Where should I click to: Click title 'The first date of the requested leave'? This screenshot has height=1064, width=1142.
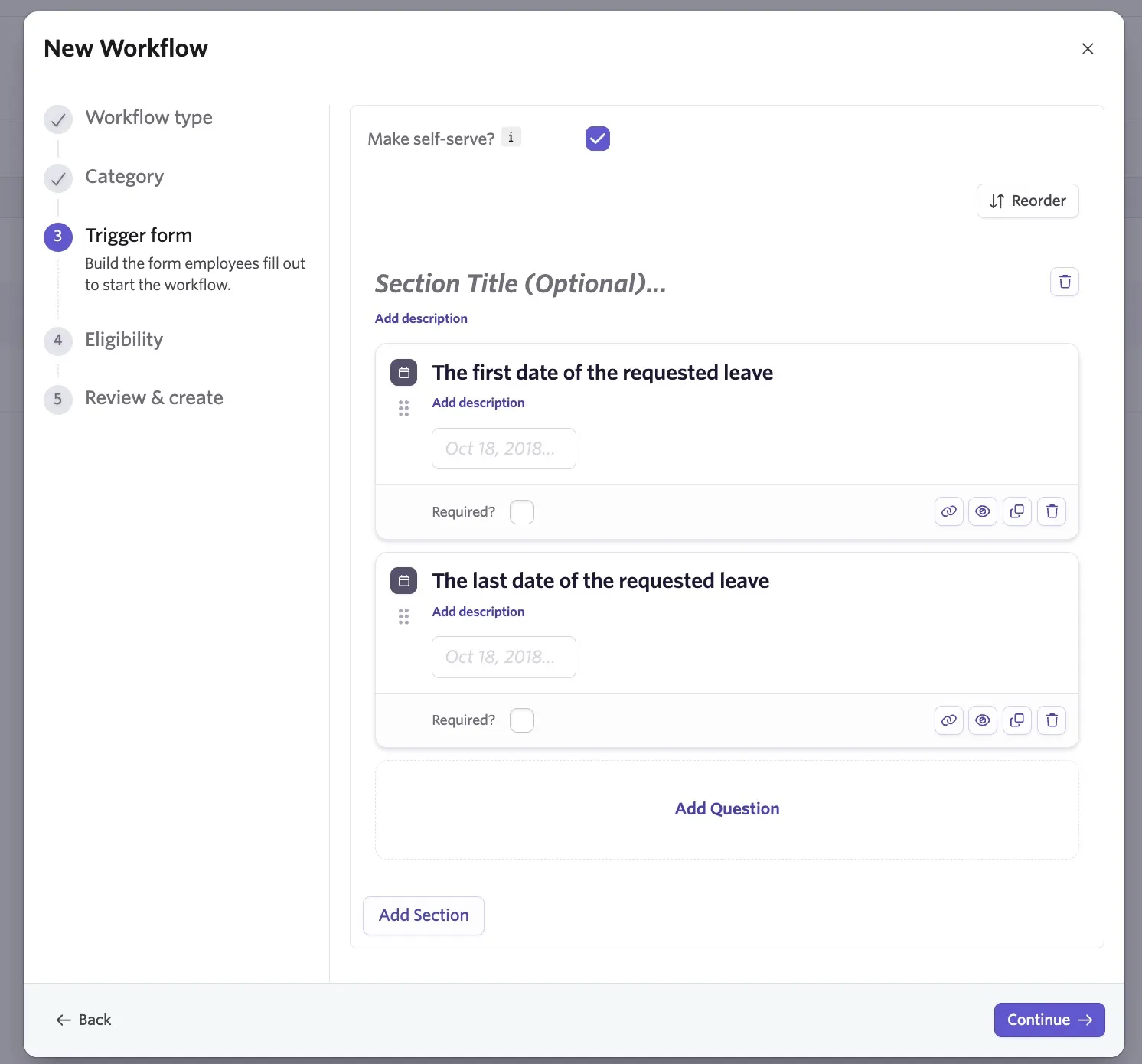pos(602,373)
